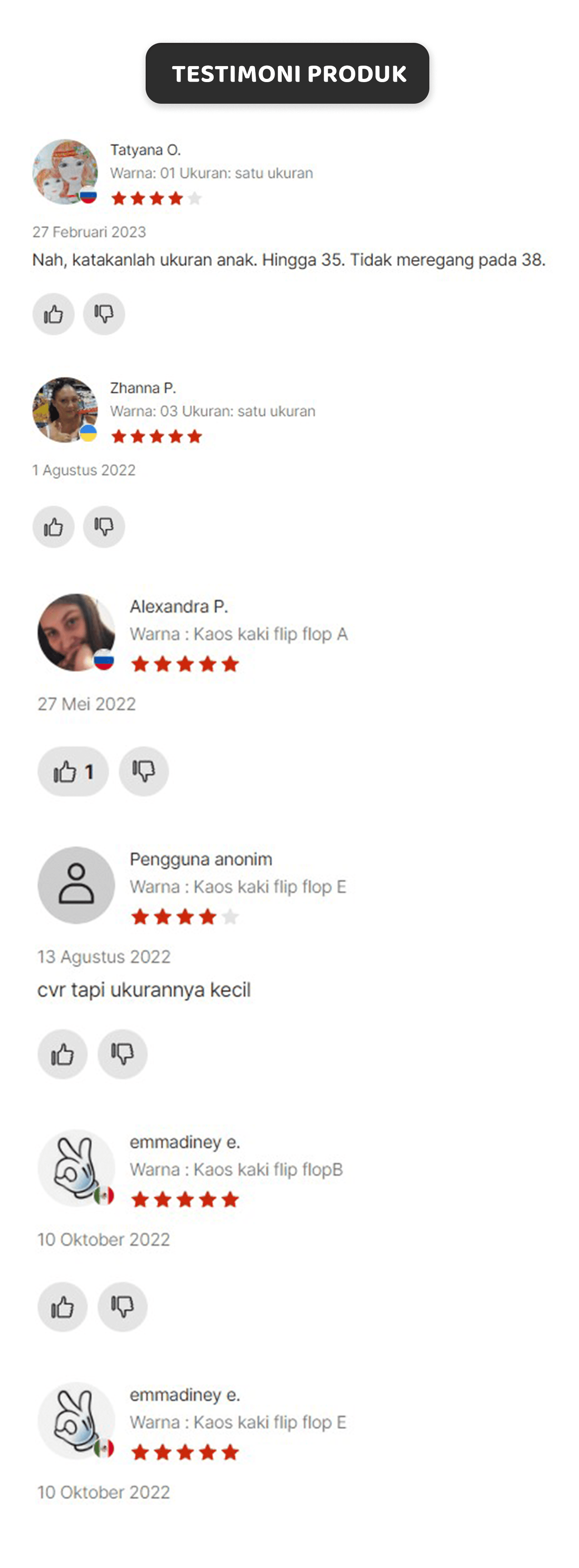View Alexandra P.'s avatar photo

coord(76,632)
